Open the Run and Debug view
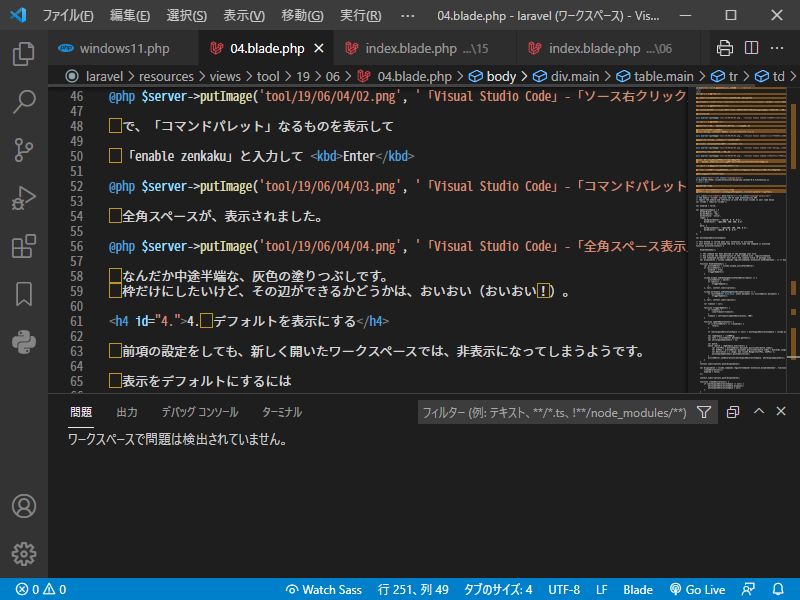Image resolution: width=800 pixels, height=600 pixels. click(24, 196)
